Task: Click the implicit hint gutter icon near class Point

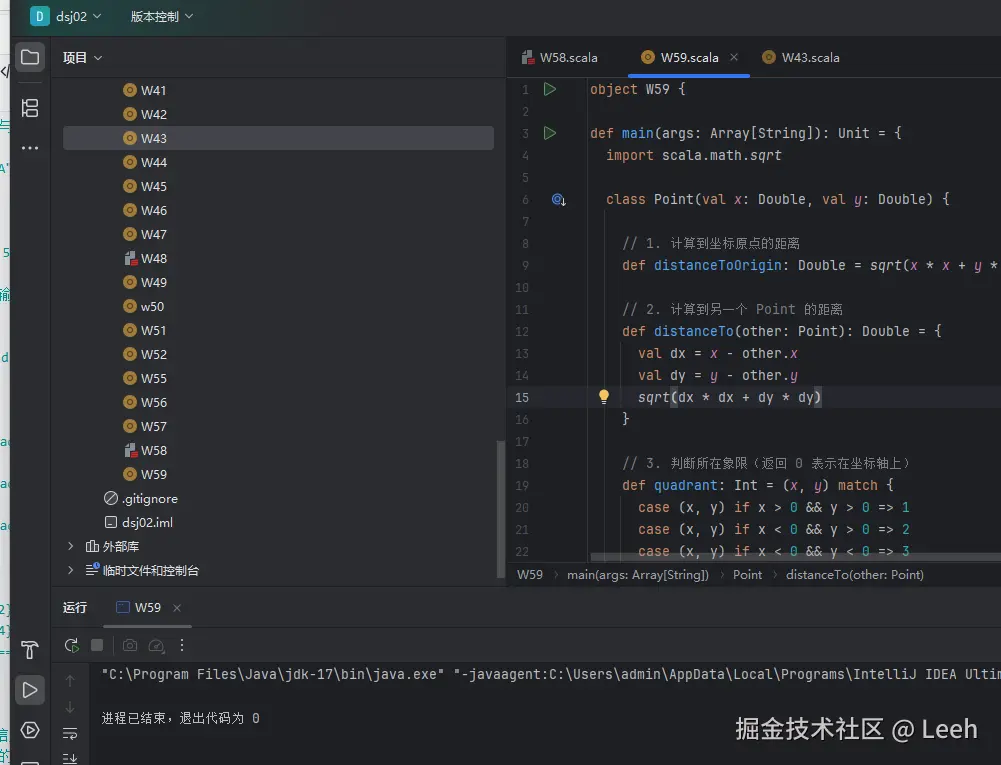Action: pyautogui.click(x=558, y=199)
